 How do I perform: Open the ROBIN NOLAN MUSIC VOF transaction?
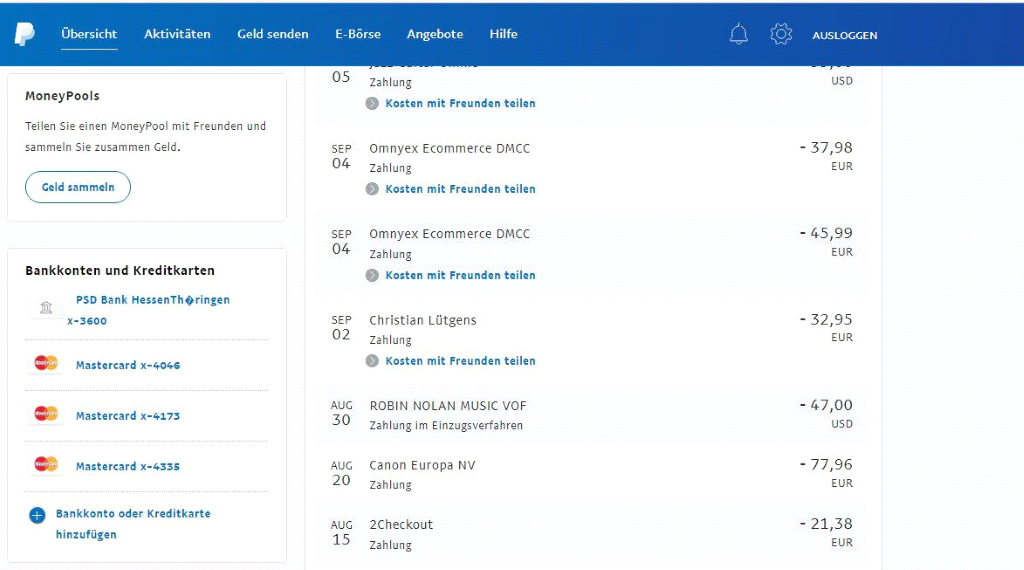tap(448, 406)
